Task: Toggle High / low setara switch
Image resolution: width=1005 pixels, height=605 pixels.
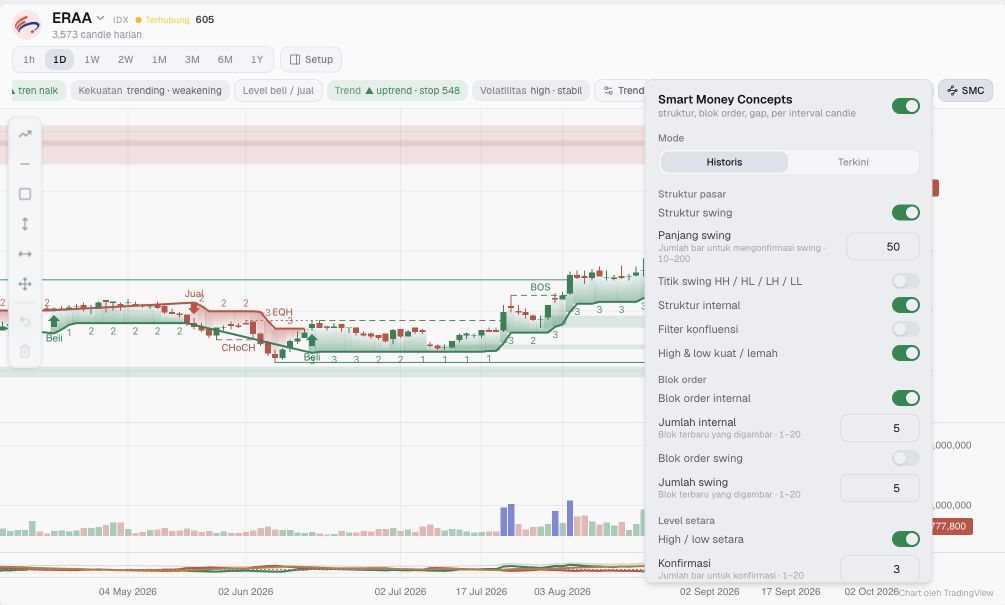Action: (x=906, y=539)
